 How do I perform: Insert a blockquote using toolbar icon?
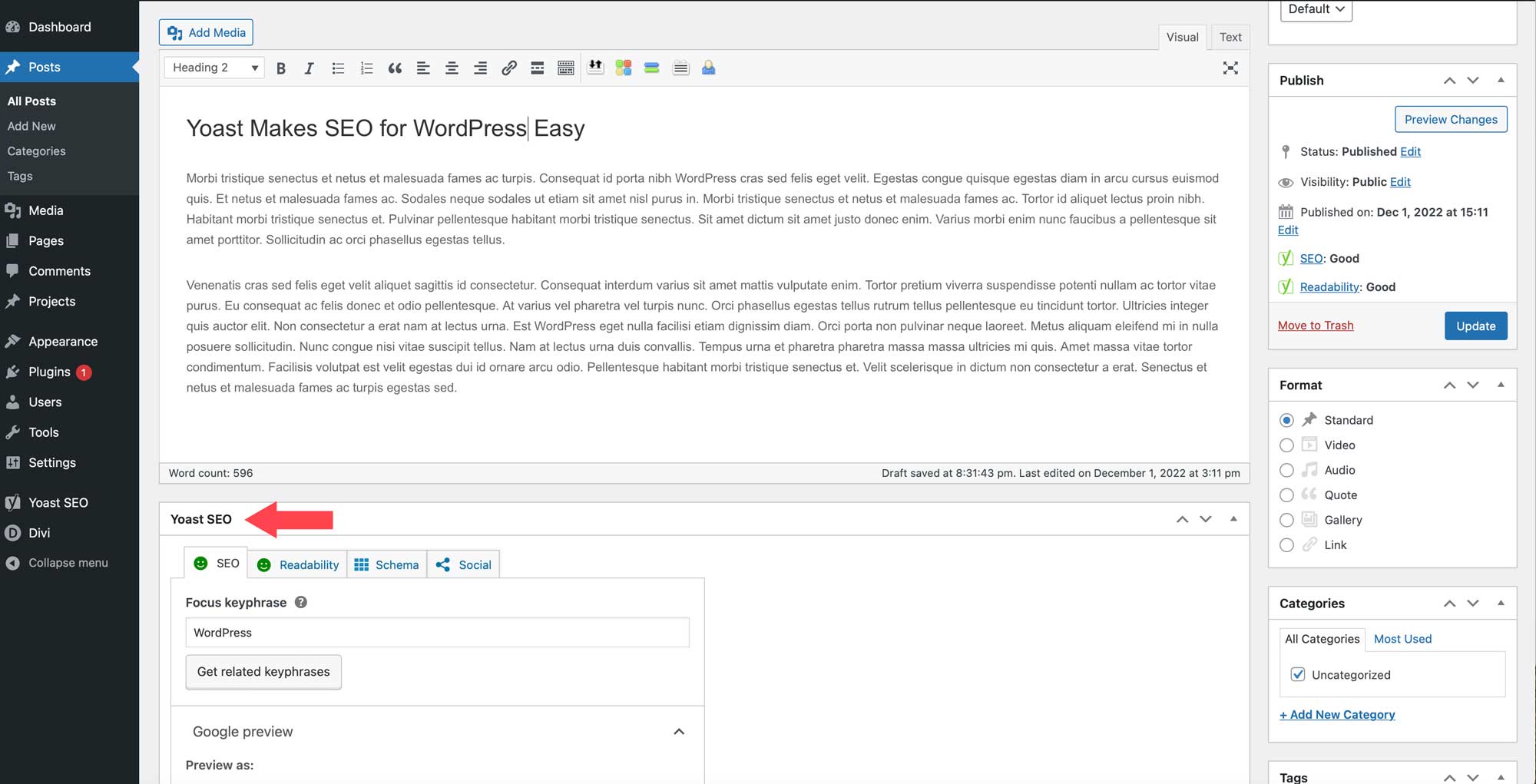click(x=395, y=68)
